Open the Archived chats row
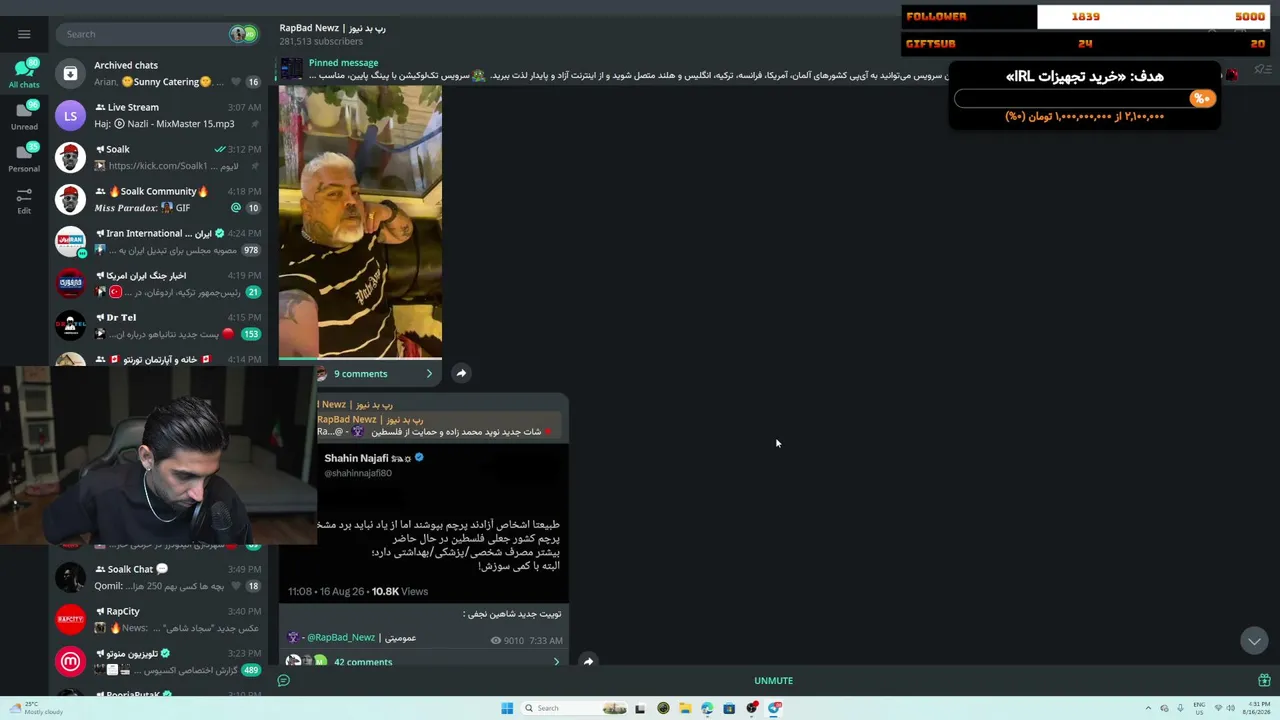The image size is (1280, 720). (x=160, y=73)
